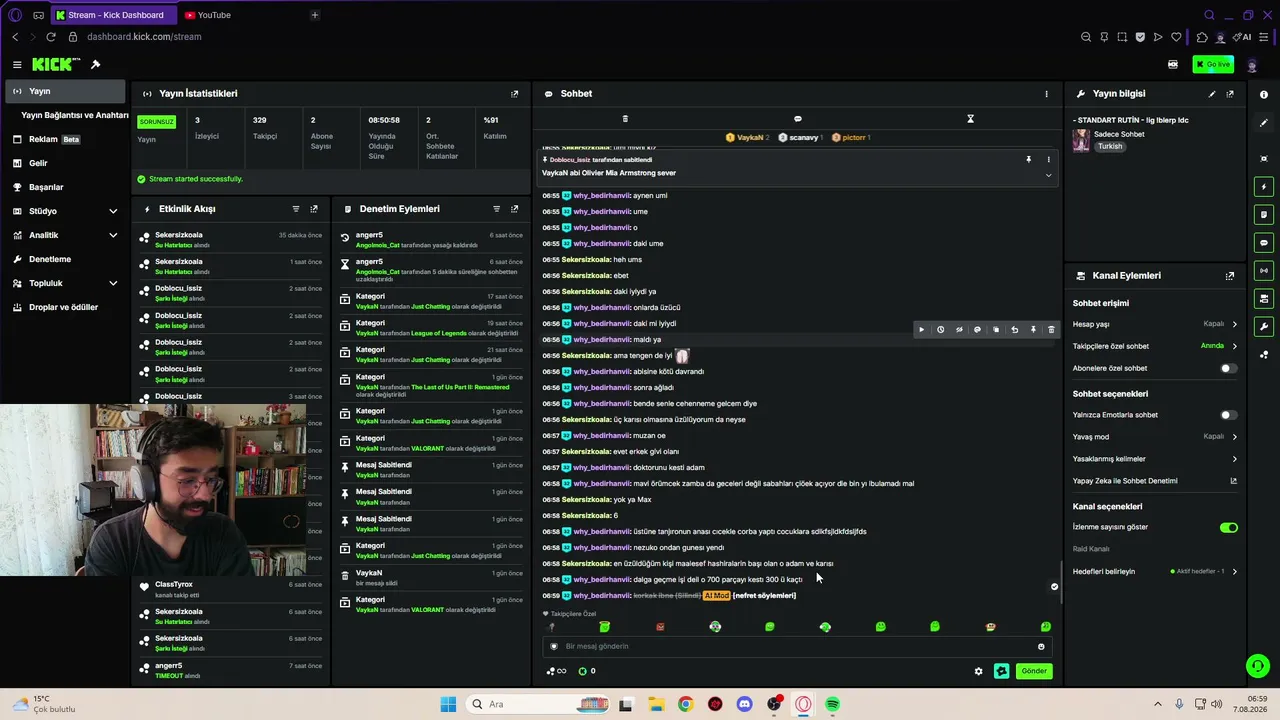The image size is (1280, 720).
Task: Click the Go live button
Action: [x=1213, y=65]
